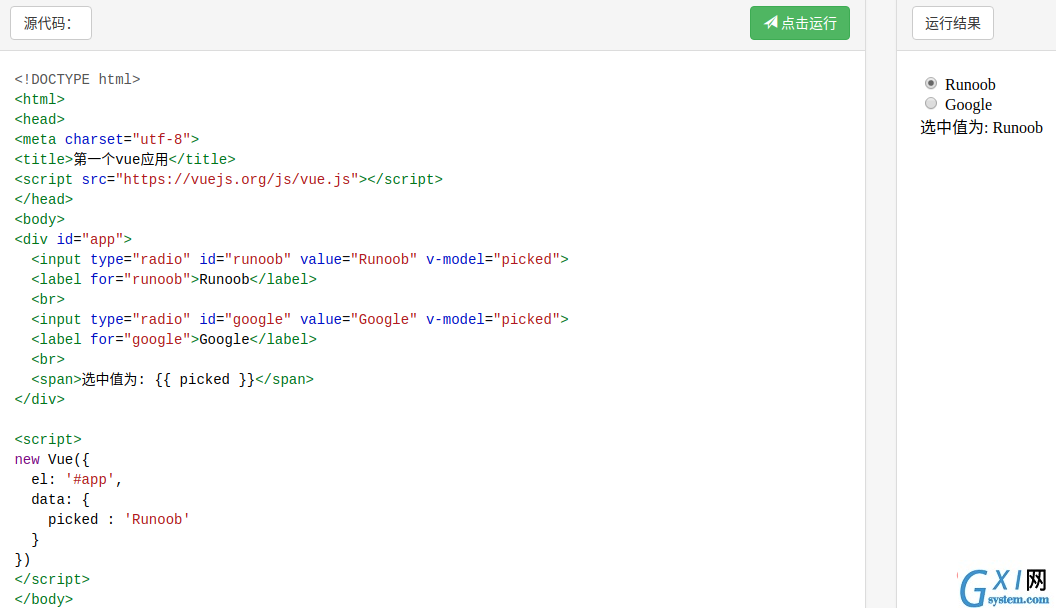The width and height of the screenshot is (1056, 608).
Task: Select the Runoob radio button
Action: click(x=931, y=83)
